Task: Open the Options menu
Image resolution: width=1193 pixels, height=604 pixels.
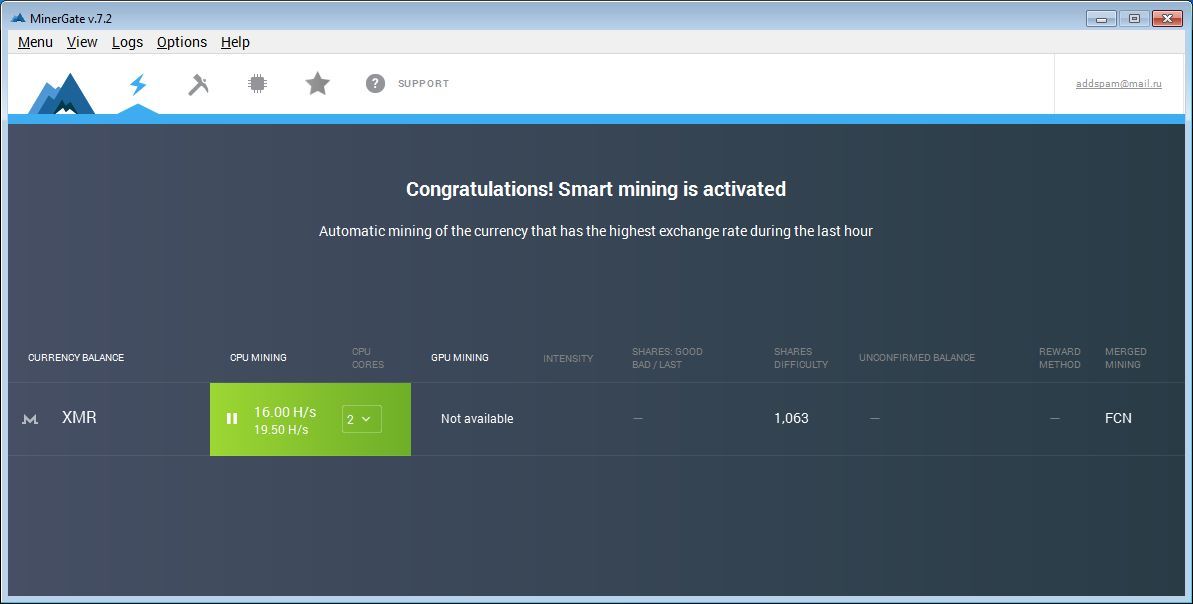Action: 182,43
